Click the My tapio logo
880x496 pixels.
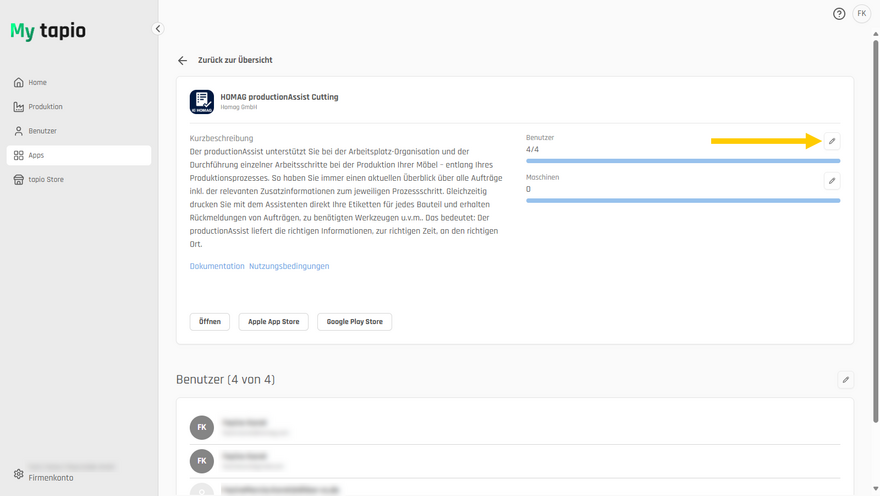(x=48, y=31)
